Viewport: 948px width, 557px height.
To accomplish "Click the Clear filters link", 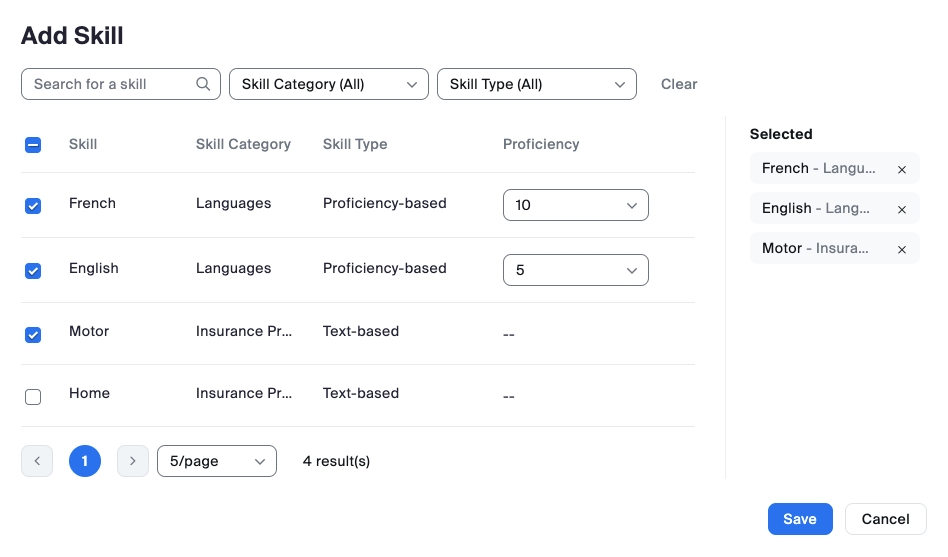I will (x=679, y=84).
